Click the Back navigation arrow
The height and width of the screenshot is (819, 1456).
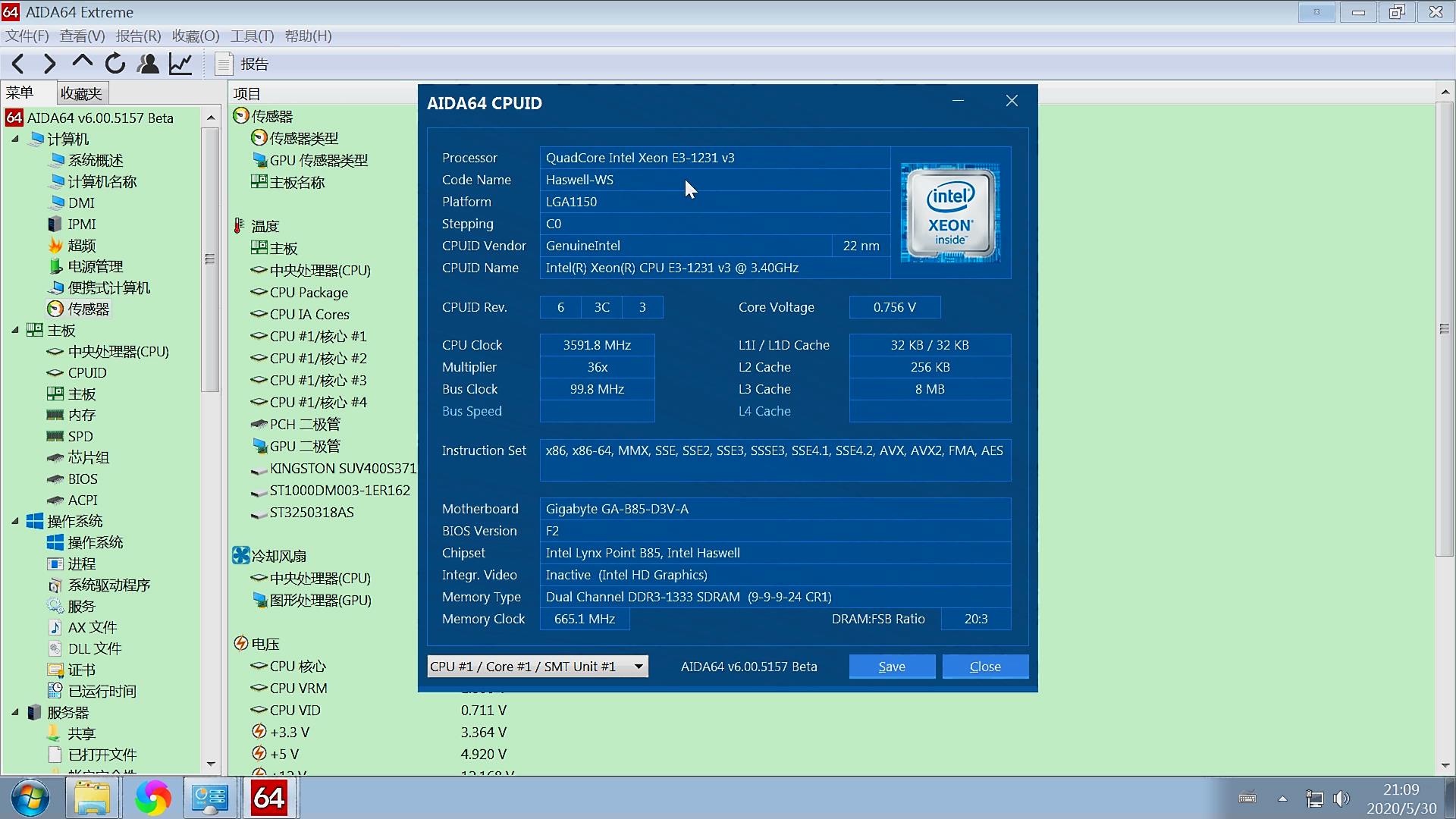click(18, 64)
